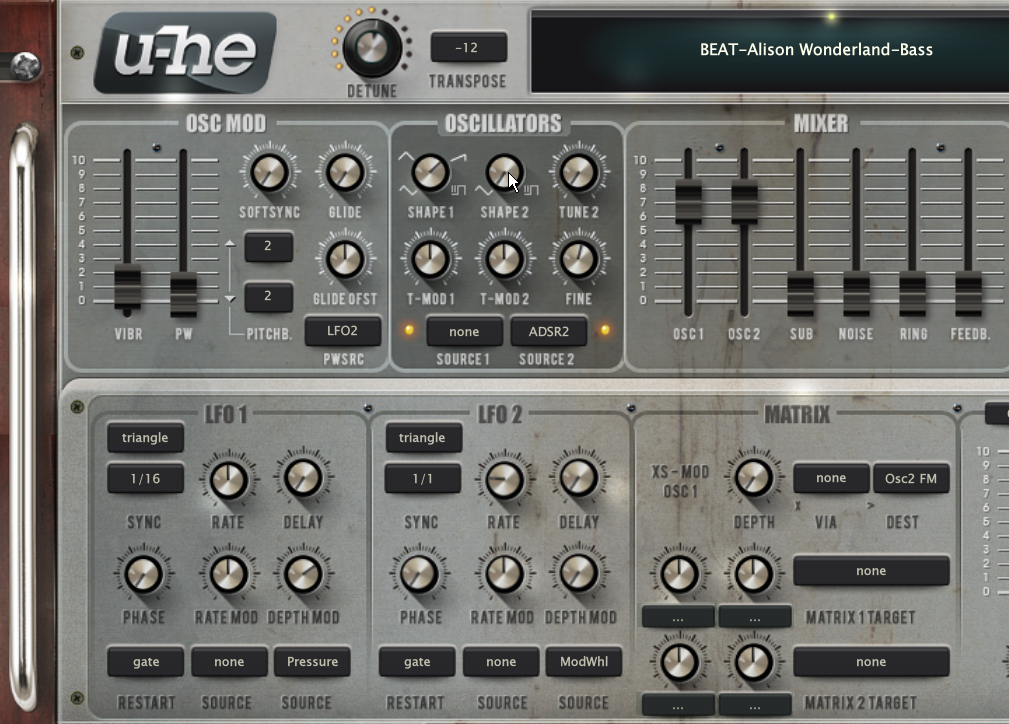This screenshot has width=1009, height=724.
Task: Click the pitch bend up arrow
Action: tap(229, 243)
